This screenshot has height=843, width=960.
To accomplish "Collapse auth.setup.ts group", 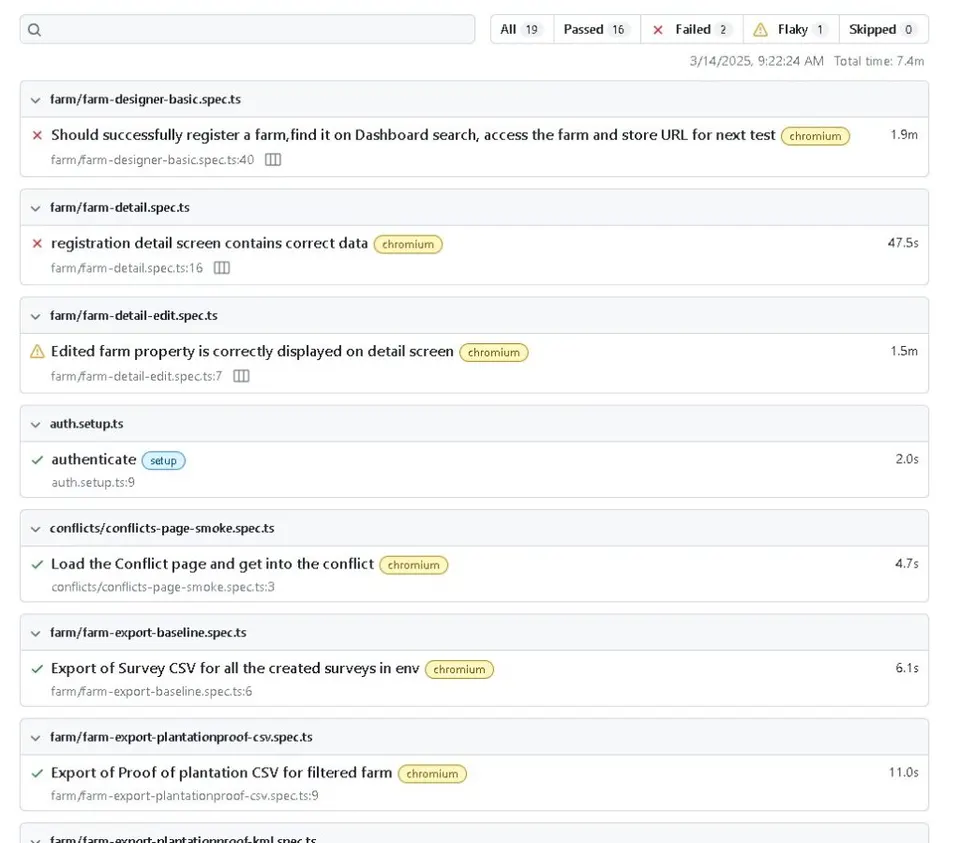I will (36, 424).
